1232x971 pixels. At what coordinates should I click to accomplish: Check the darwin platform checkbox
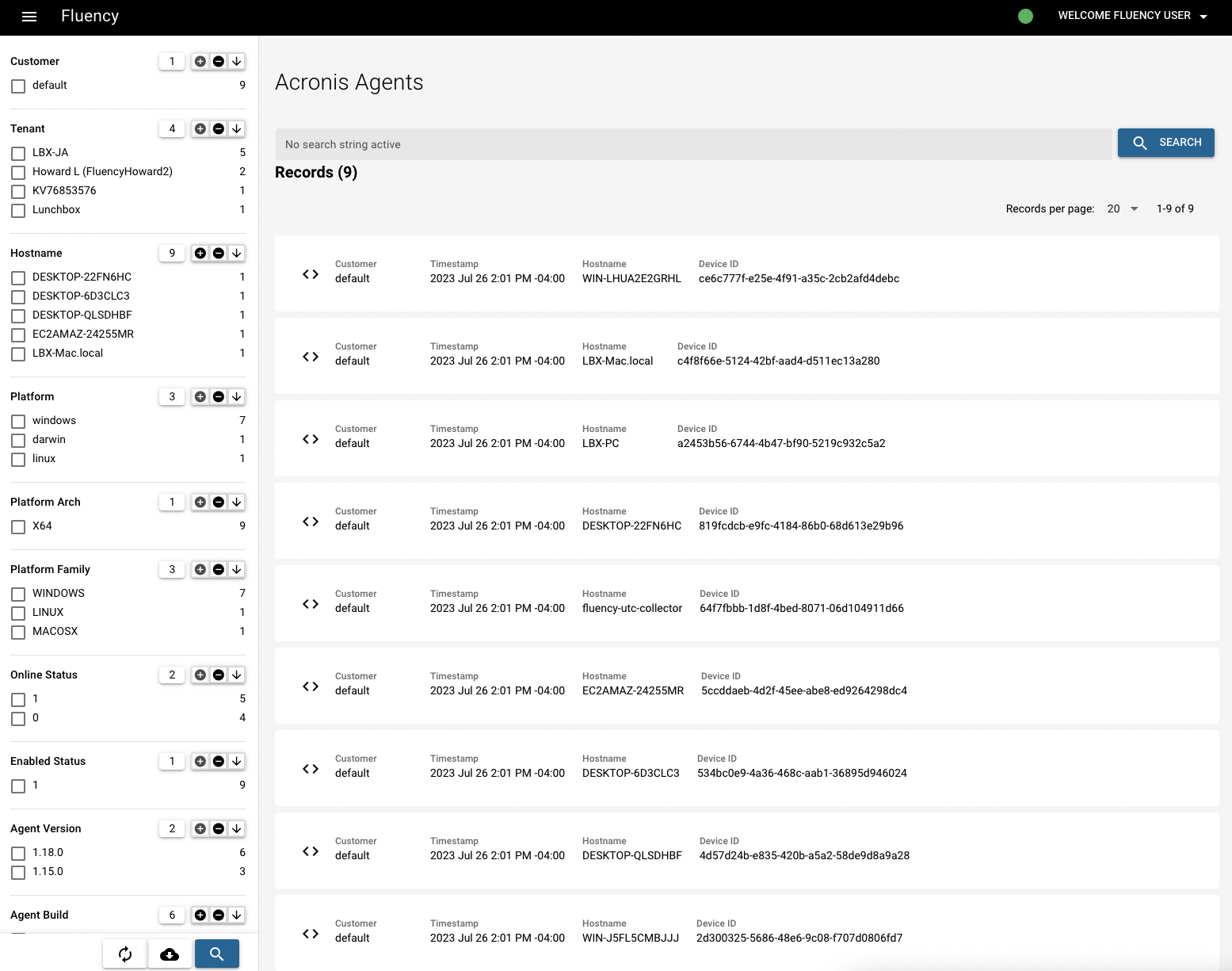pyautogui.click(x=18, y=440)
